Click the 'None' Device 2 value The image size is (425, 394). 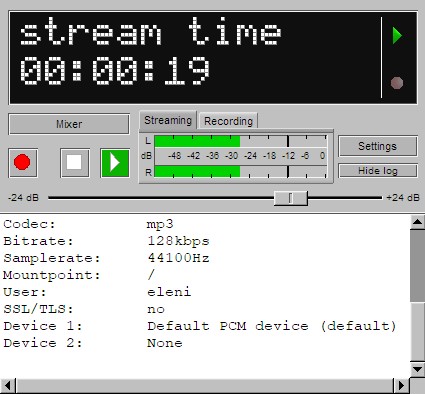(x=165, y=343)
